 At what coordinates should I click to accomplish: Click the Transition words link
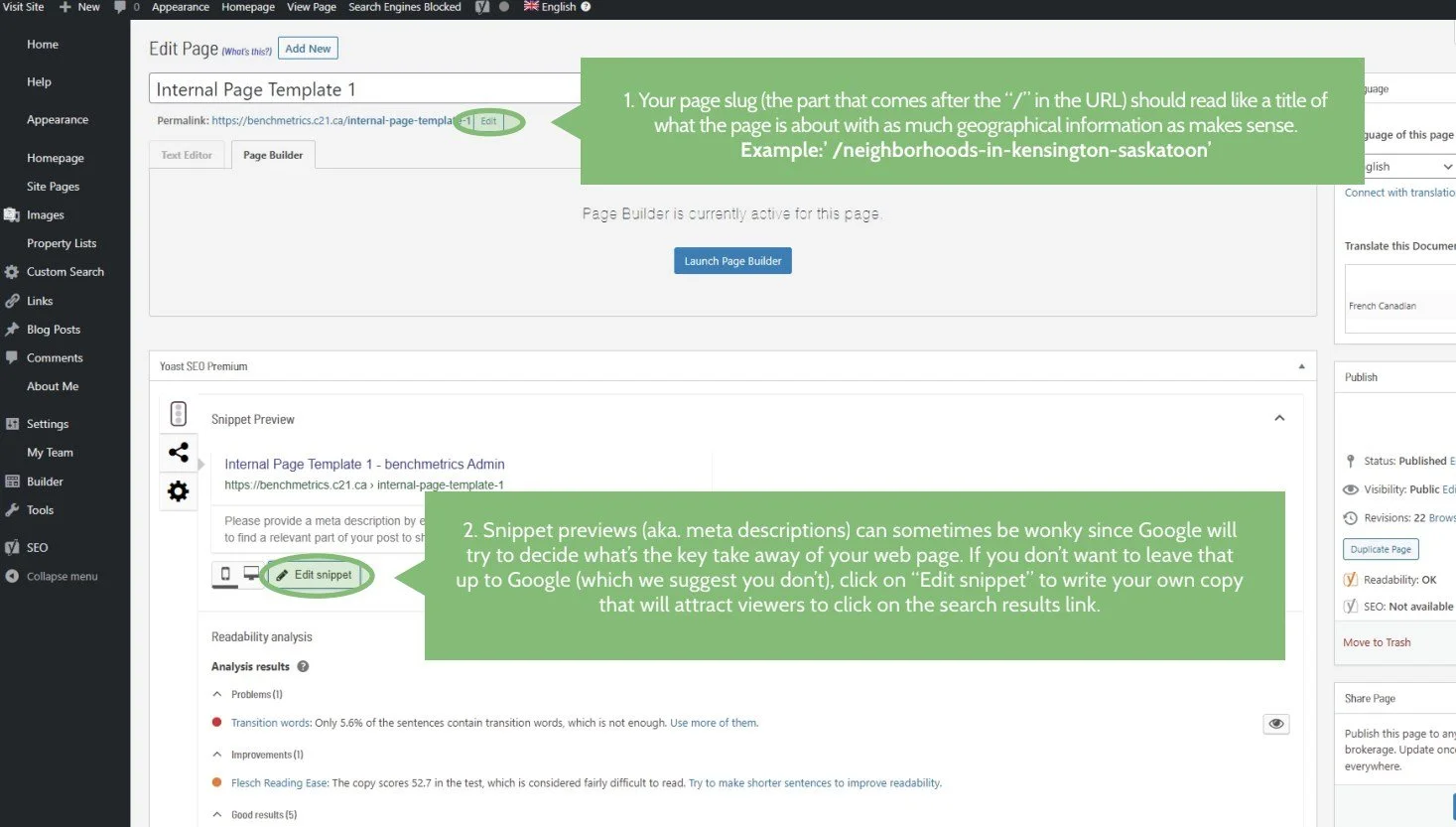point(271,724)
